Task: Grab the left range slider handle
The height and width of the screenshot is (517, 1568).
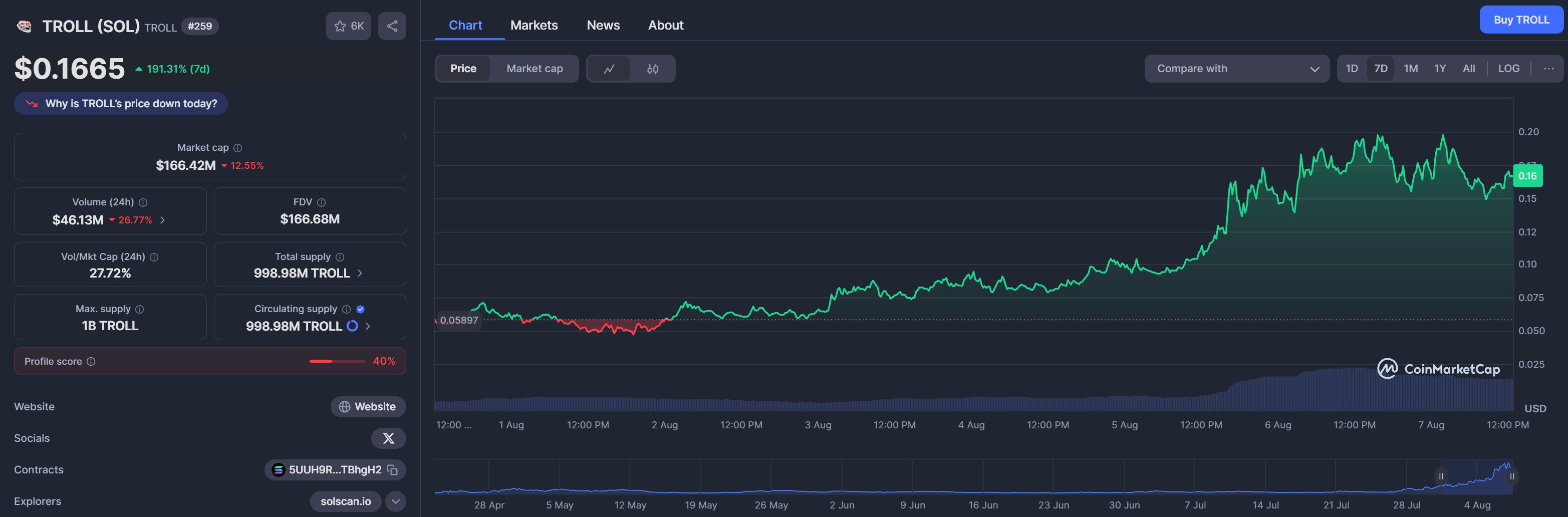Action: coord(1441,476)
